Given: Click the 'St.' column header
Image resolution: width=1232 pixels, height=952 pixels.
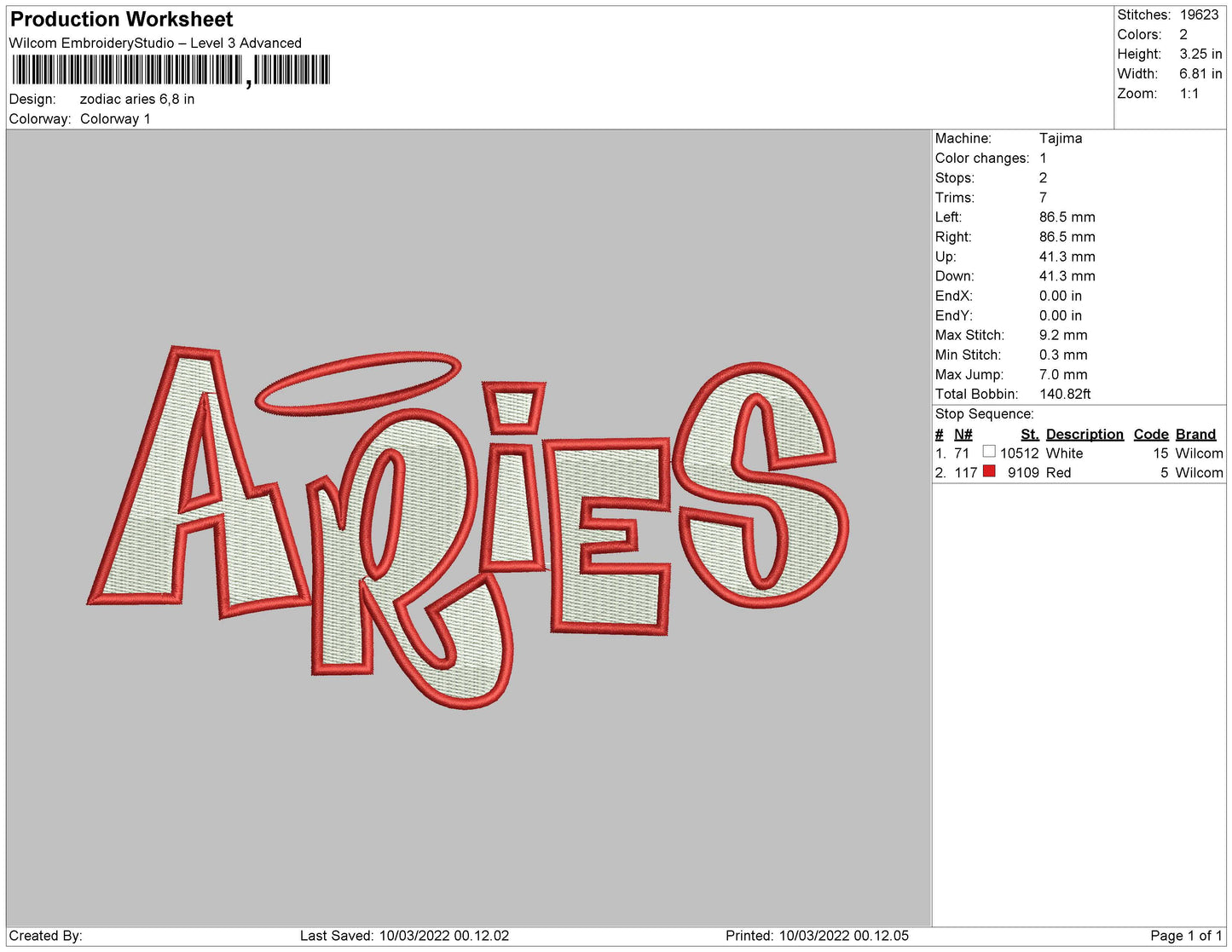Looking at the screenshot, I should (x=1030, y=434).
